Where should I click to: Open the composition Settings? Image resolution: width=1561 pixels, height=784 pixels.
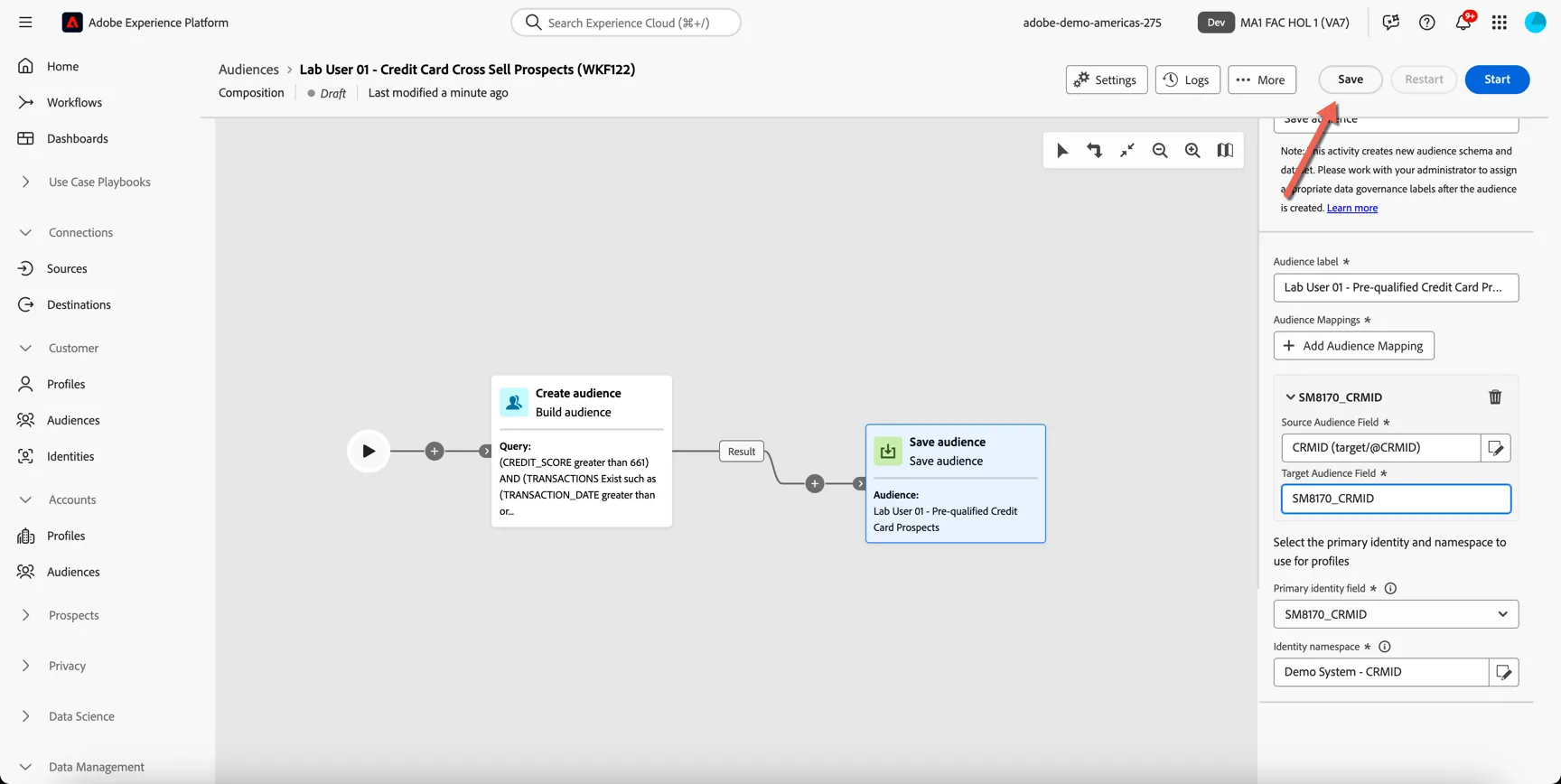pos(1107,79)
